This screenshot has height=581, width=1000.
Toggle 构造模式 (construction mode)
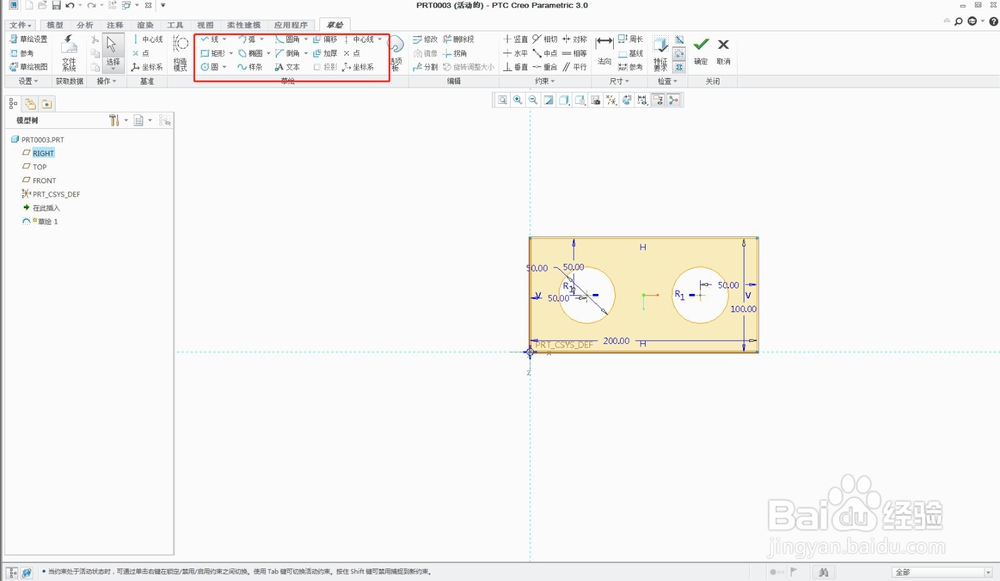pyautogui.click(x=180, y=51)
